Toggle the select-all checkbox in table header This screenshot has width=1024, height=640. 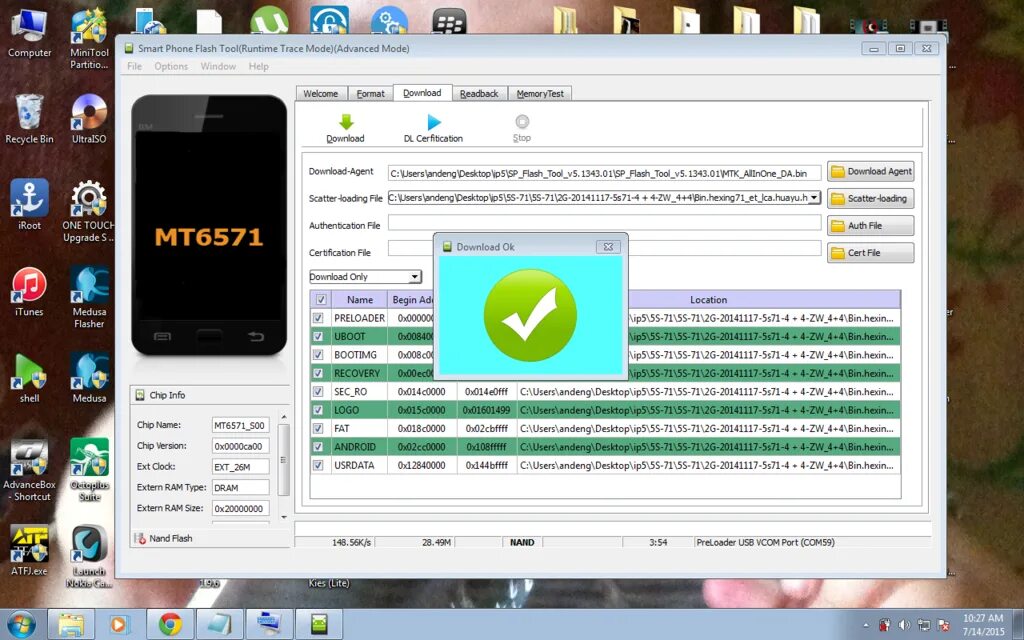[x=321, y=300]
